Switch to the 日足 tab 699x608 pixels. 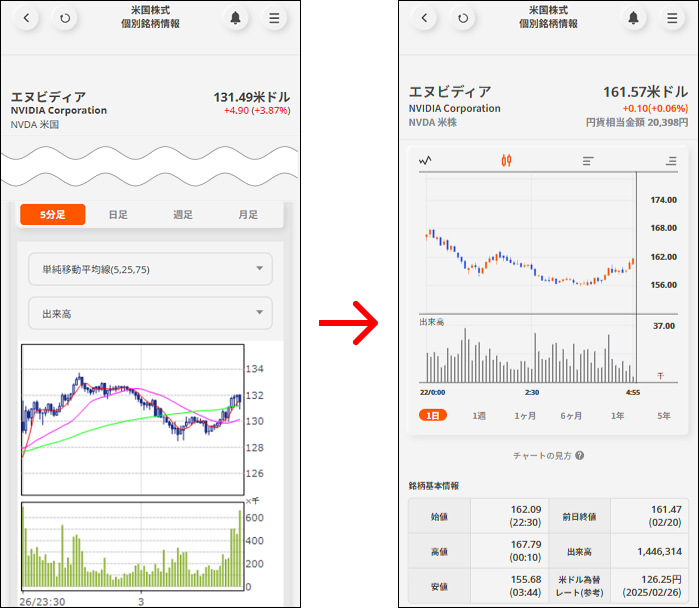[118, 214]
